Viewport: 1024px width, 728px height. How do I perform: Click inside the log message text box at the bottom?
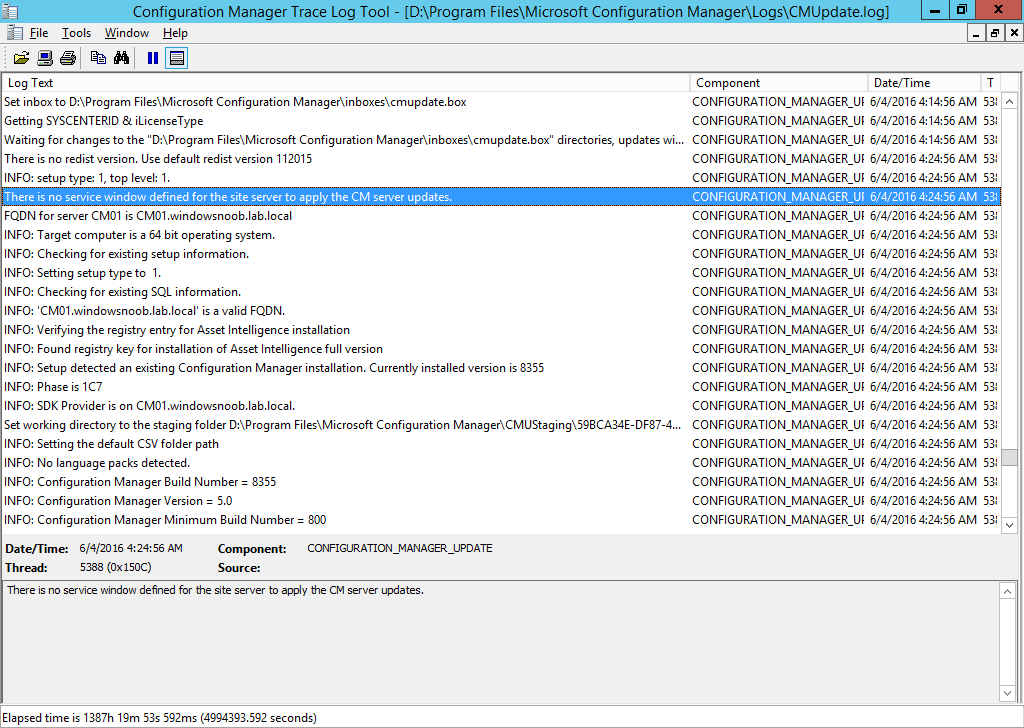coord(501,642)
